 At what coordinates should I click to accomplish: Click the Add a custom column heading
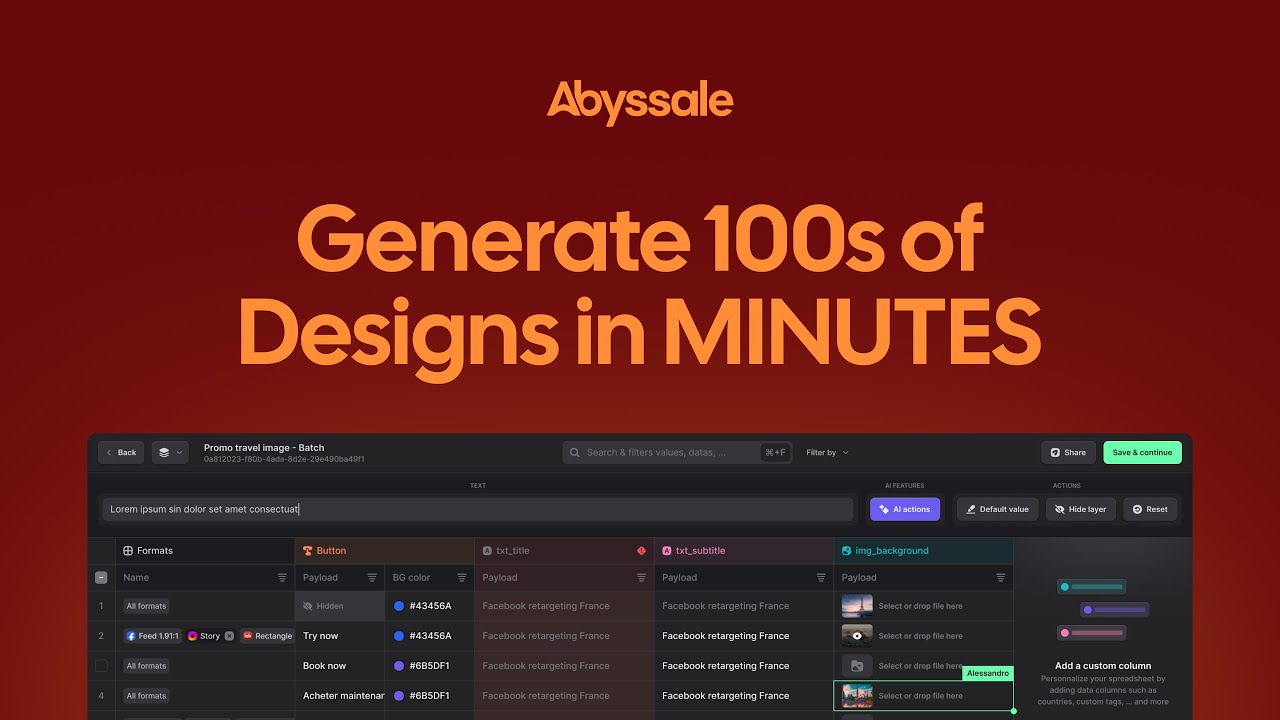point(1103,666)
